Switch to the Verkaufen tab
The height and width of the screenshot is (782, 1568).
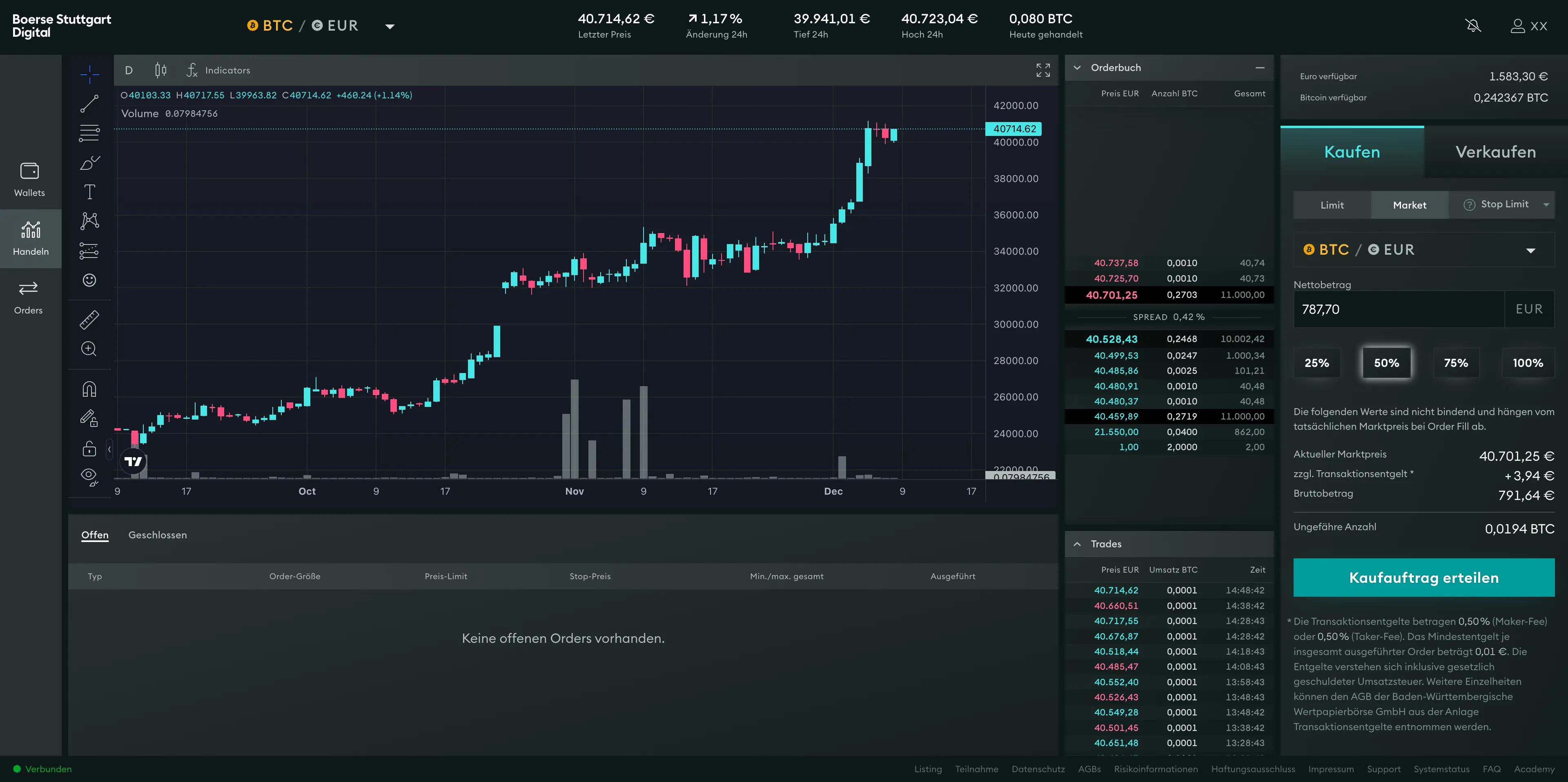pyautogui.click(x=1495, y=151)
